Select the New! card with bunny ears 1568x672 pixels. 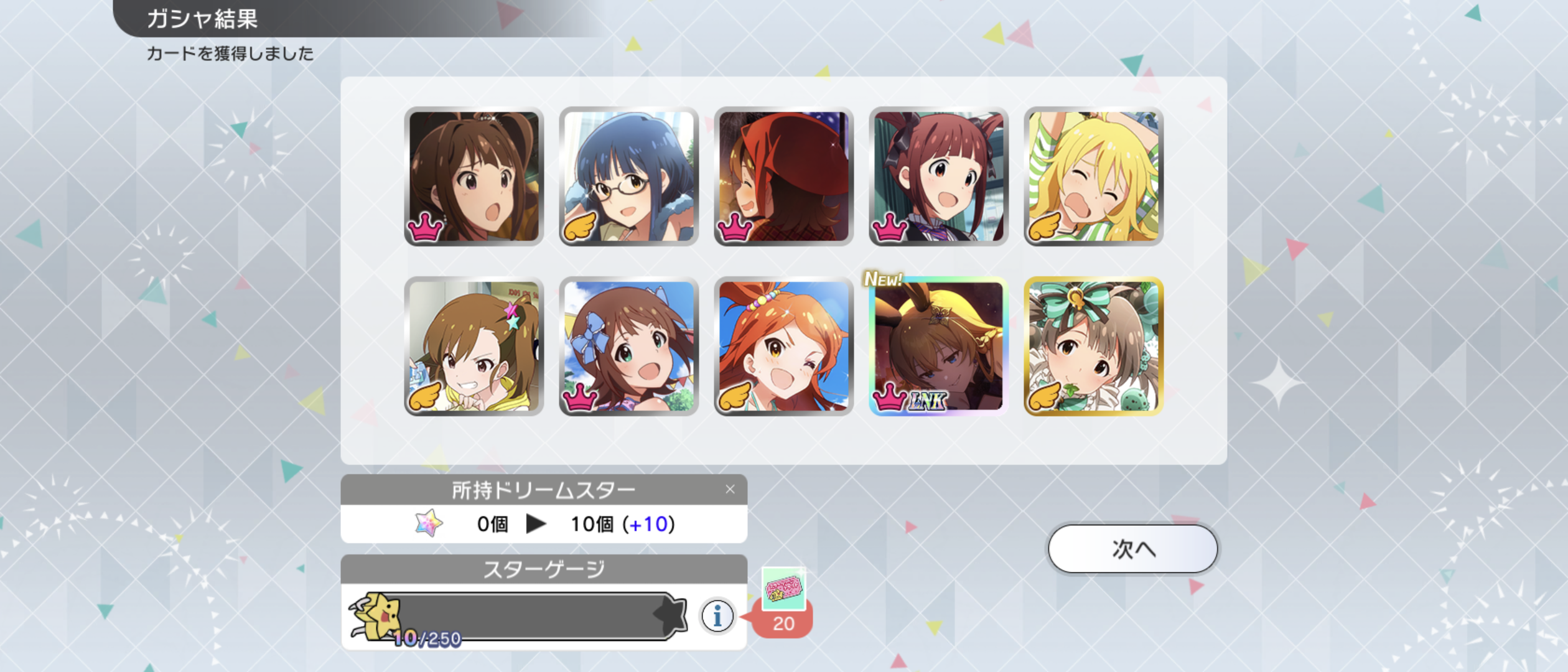tap(938, 346)
